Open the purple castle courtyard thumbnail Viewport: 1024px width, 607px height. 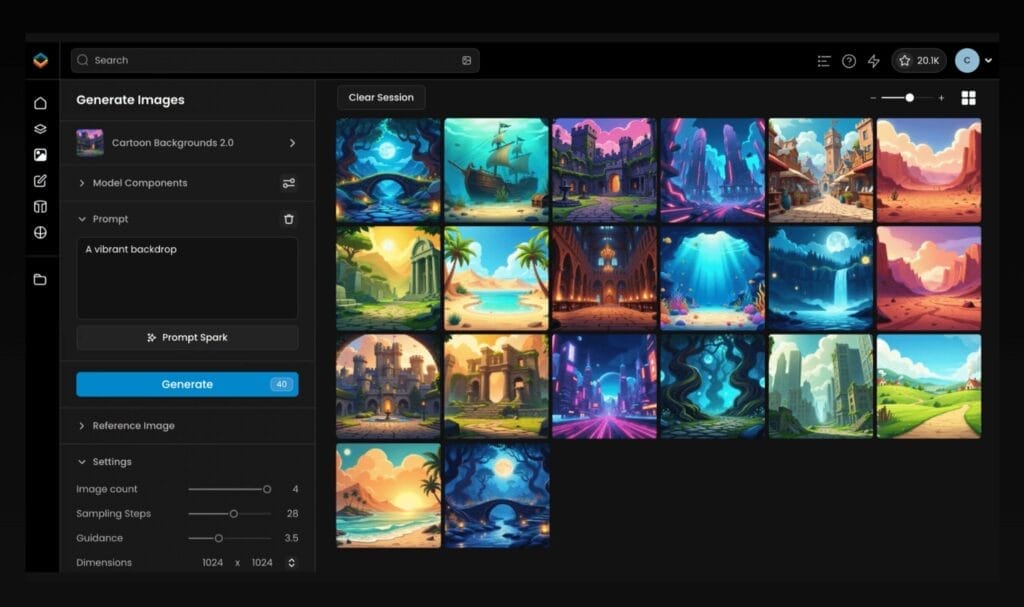pos(605,171)
